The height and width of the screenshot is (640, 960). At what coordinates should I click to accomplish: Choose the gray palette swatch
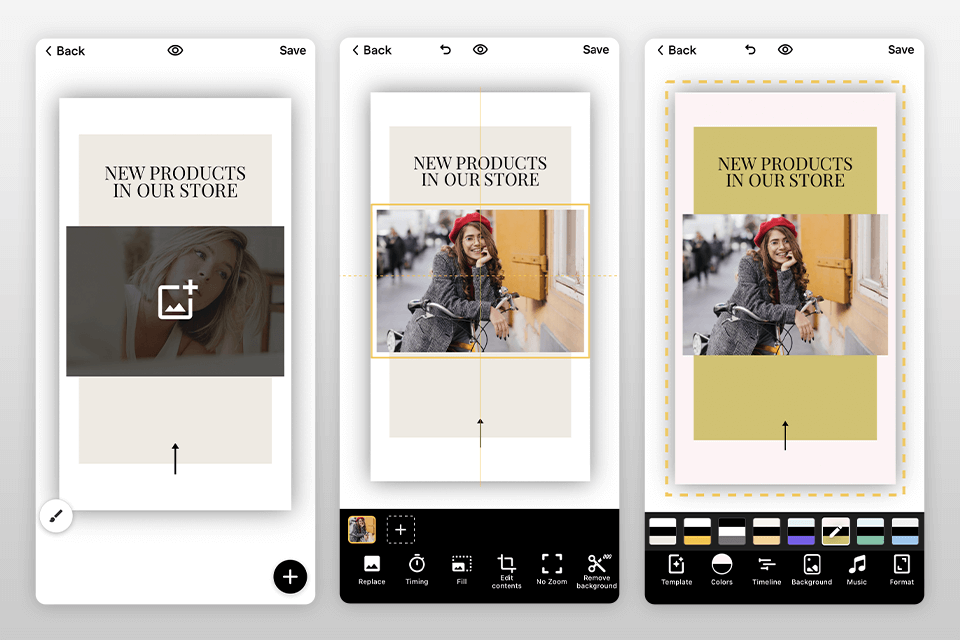tap(732, 531)
